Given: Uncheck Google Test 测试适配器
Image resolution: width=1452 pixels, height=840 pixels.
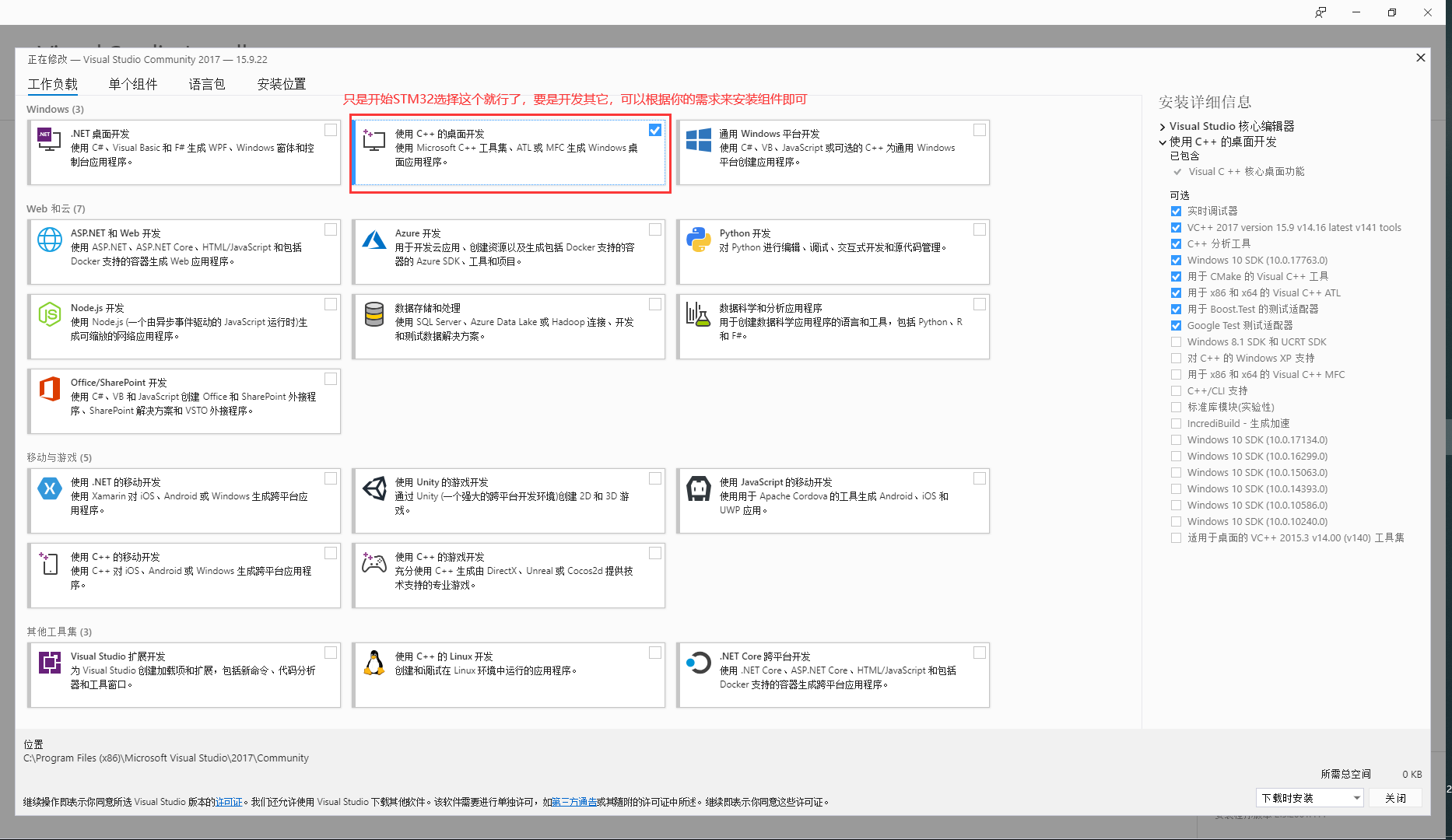Looking at the screenshot, I should pyautogui.click(x=1176, y=326).
